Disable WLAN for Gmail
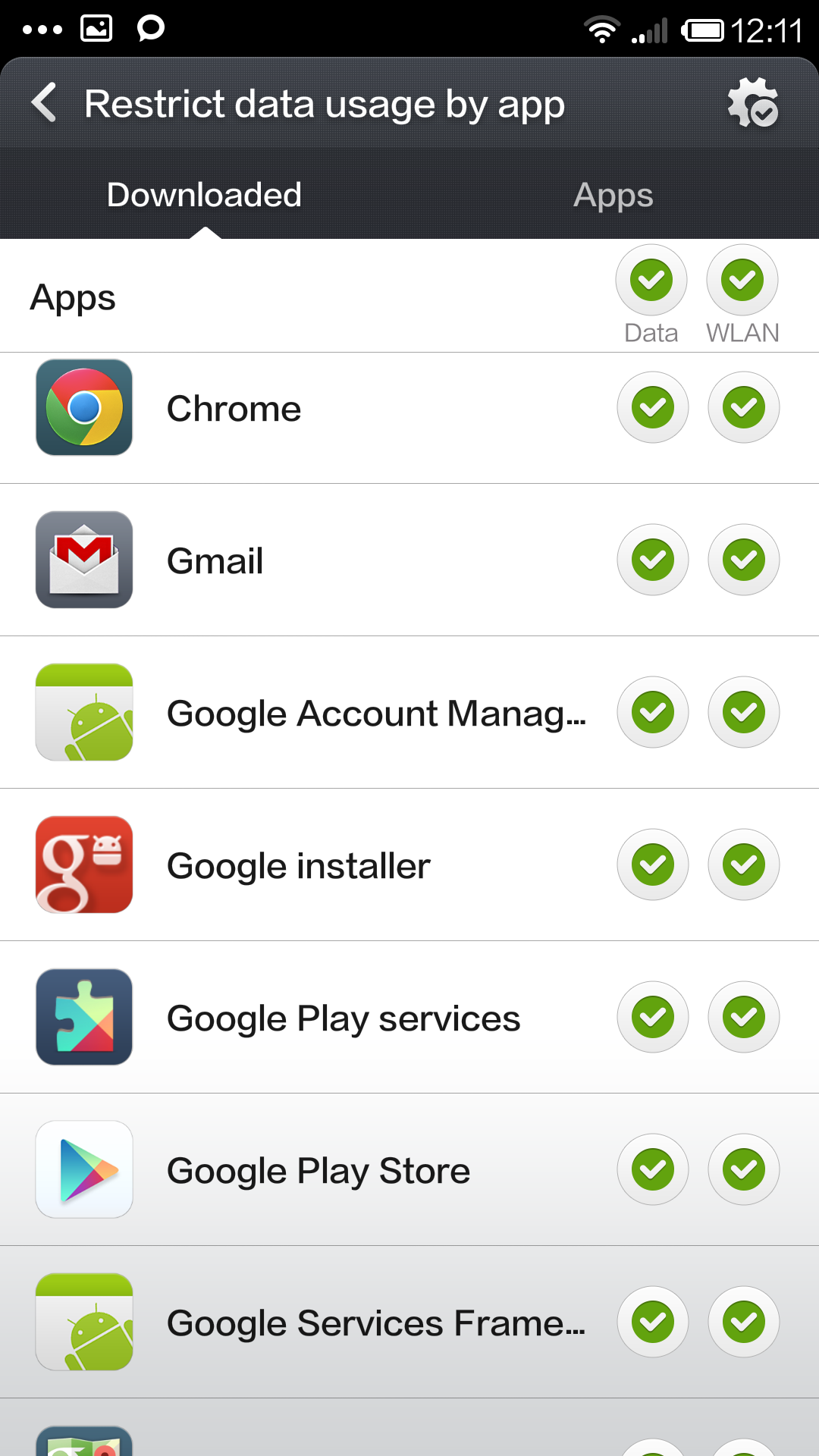Screen dimensions: 819x1456 (744, 560)
